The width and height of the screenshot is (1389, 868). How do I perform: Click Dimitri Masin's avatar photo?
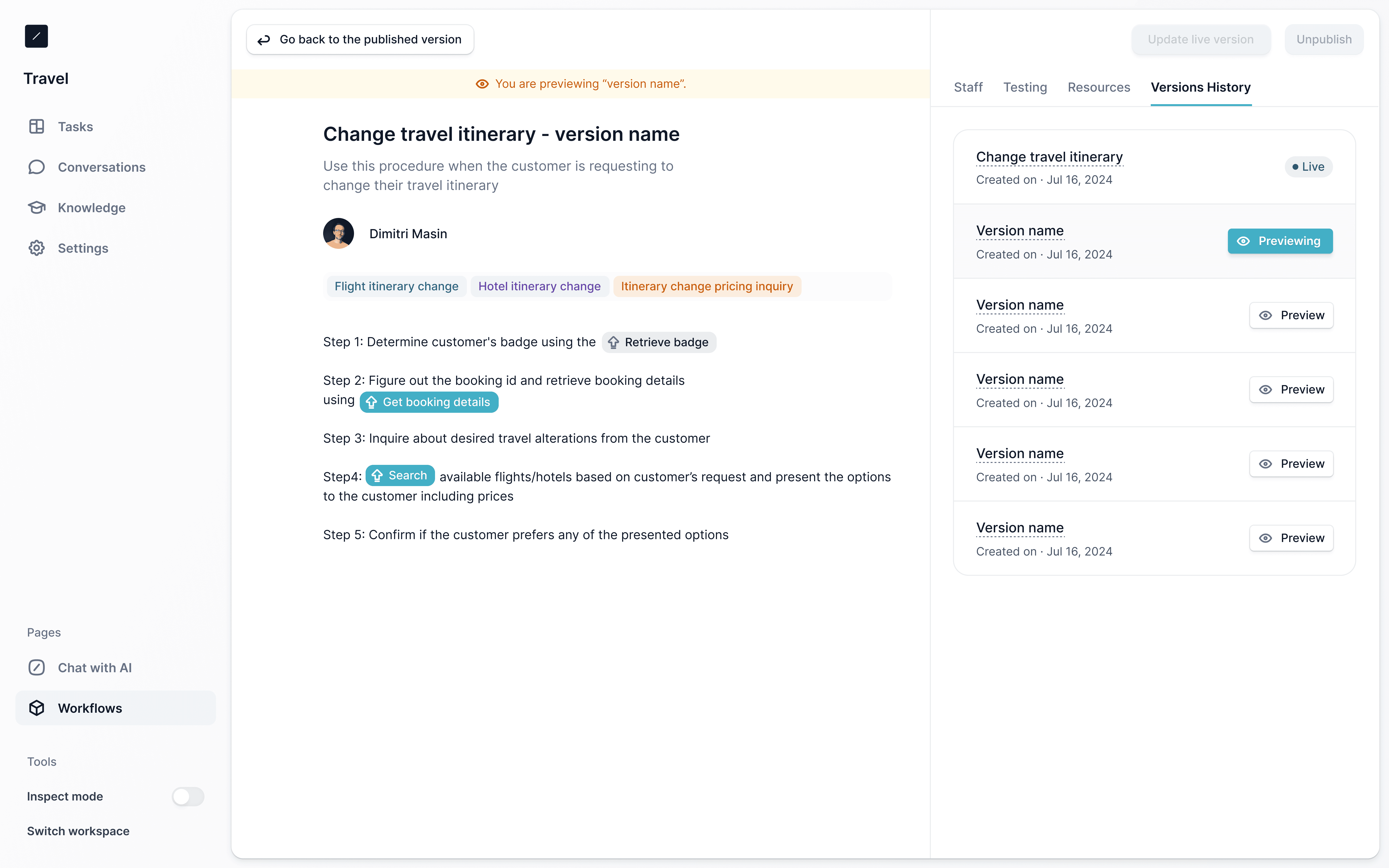point(339,234)
